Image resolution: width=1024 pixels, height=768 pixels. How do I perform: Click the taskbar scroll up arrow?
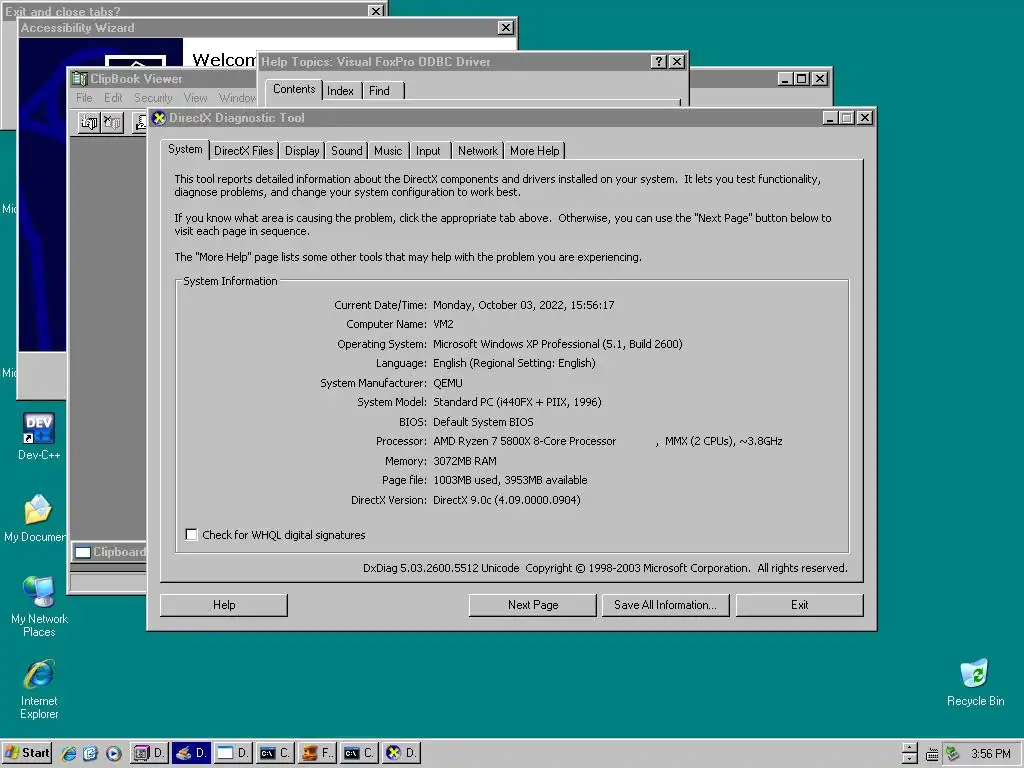[x=909, y=747]
